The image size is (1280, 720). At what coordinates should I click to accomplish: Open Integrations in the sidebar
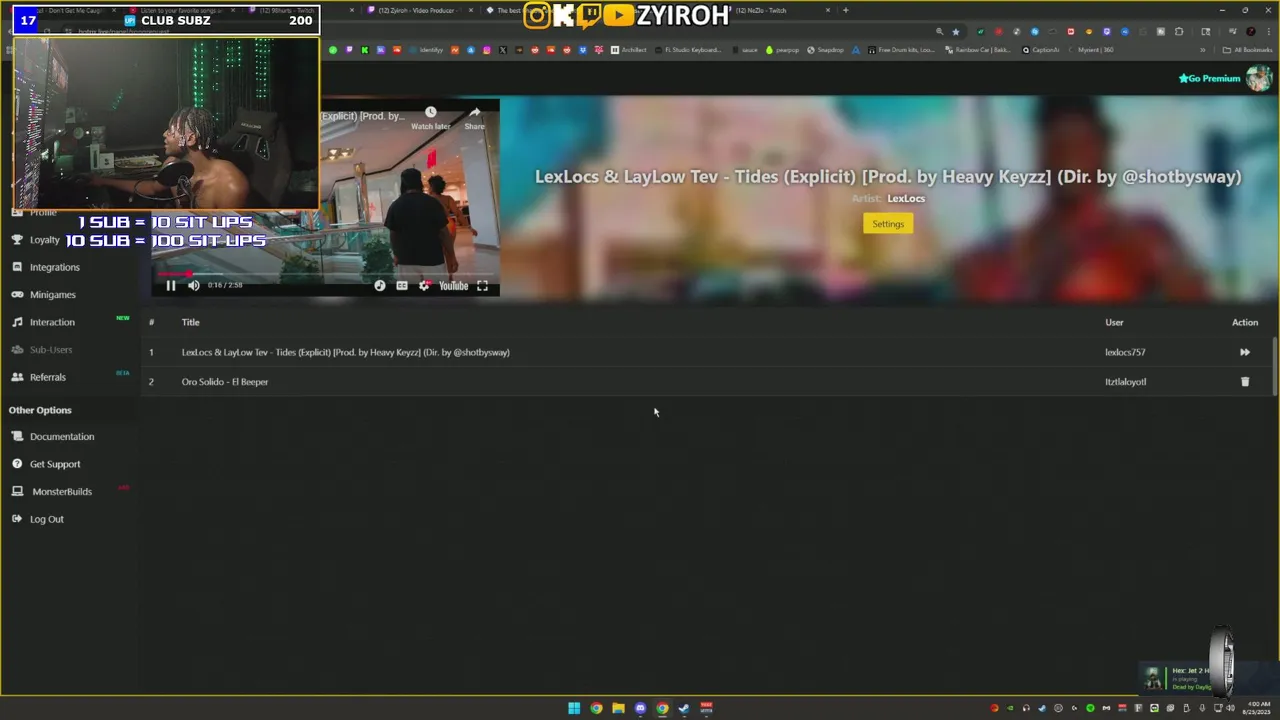click(x=54, y=267)
